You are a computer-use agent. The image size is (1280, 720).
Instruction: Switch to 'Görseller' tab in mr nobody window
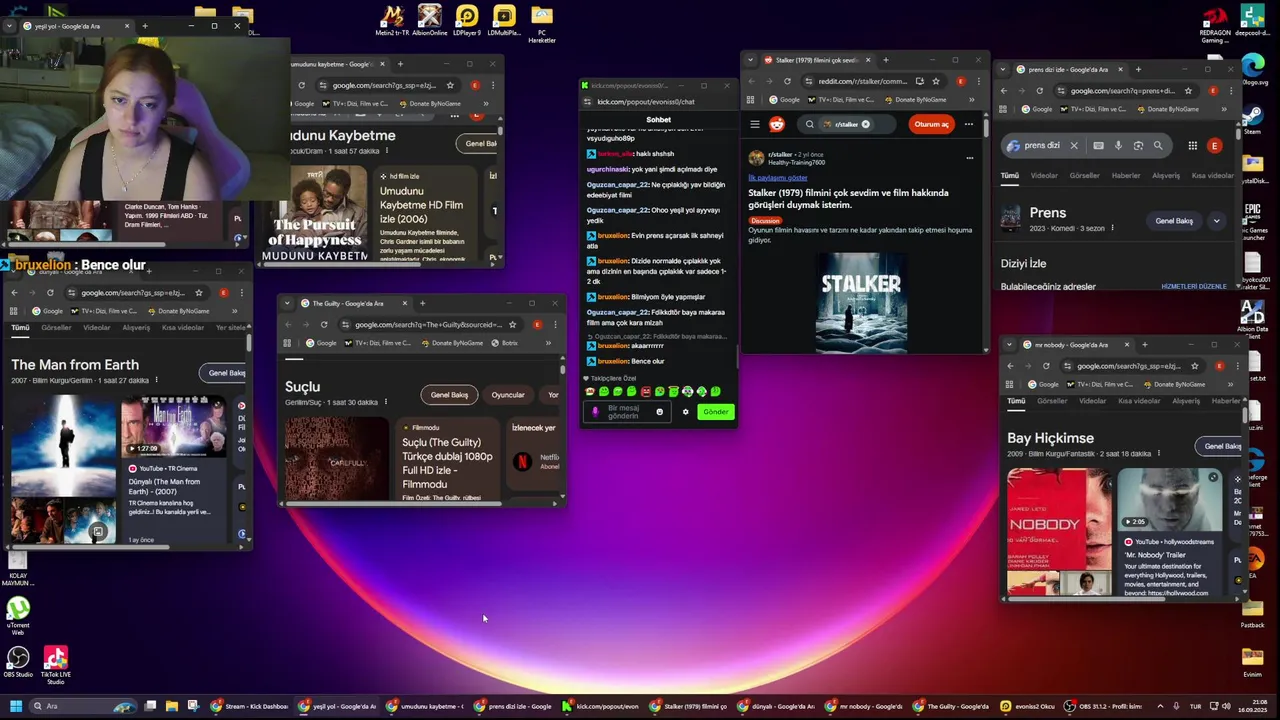point(1052,401)
